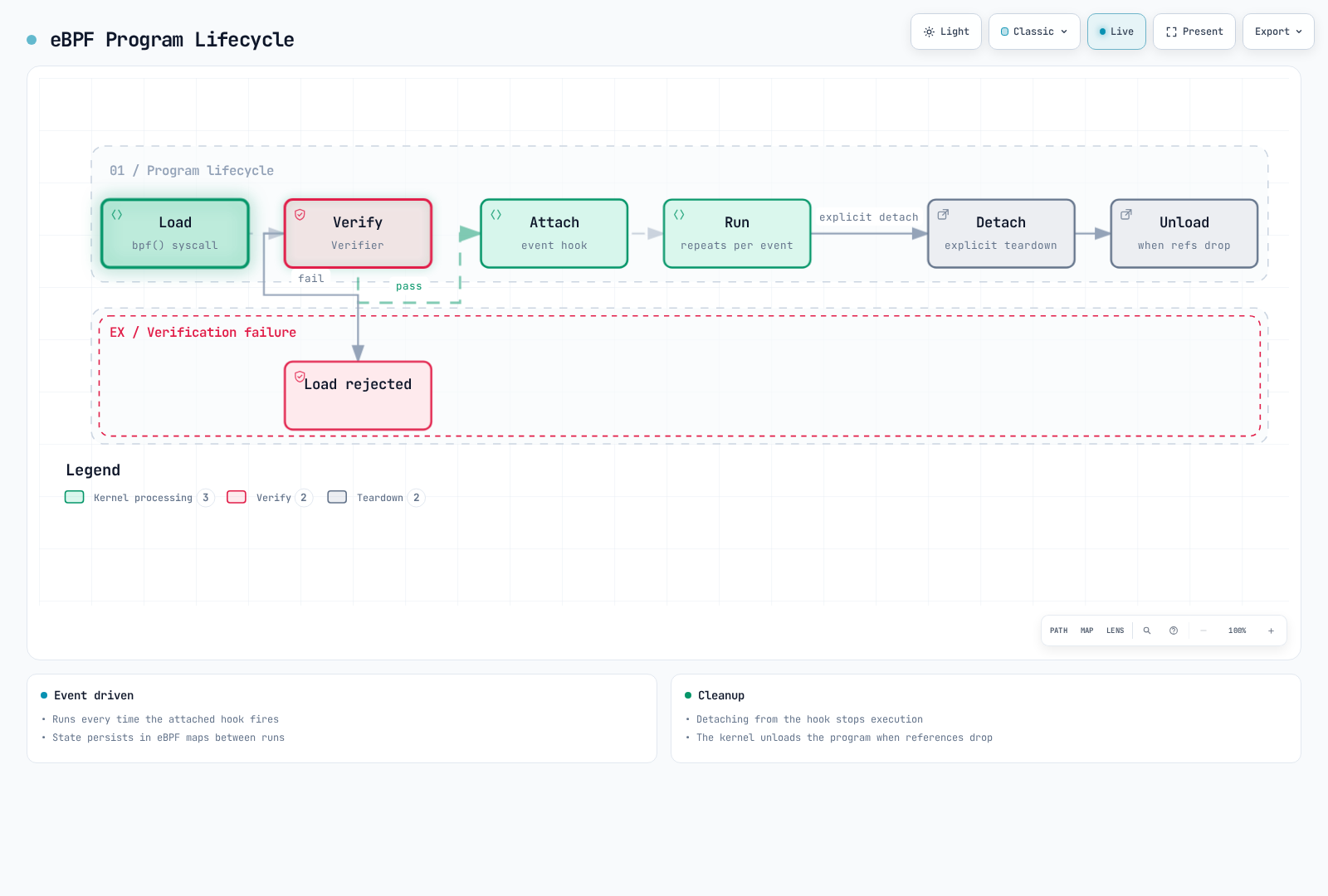Click the 'fail' edge label
The width and height of the screenshot is (1328, 896).
click(311, 279)
